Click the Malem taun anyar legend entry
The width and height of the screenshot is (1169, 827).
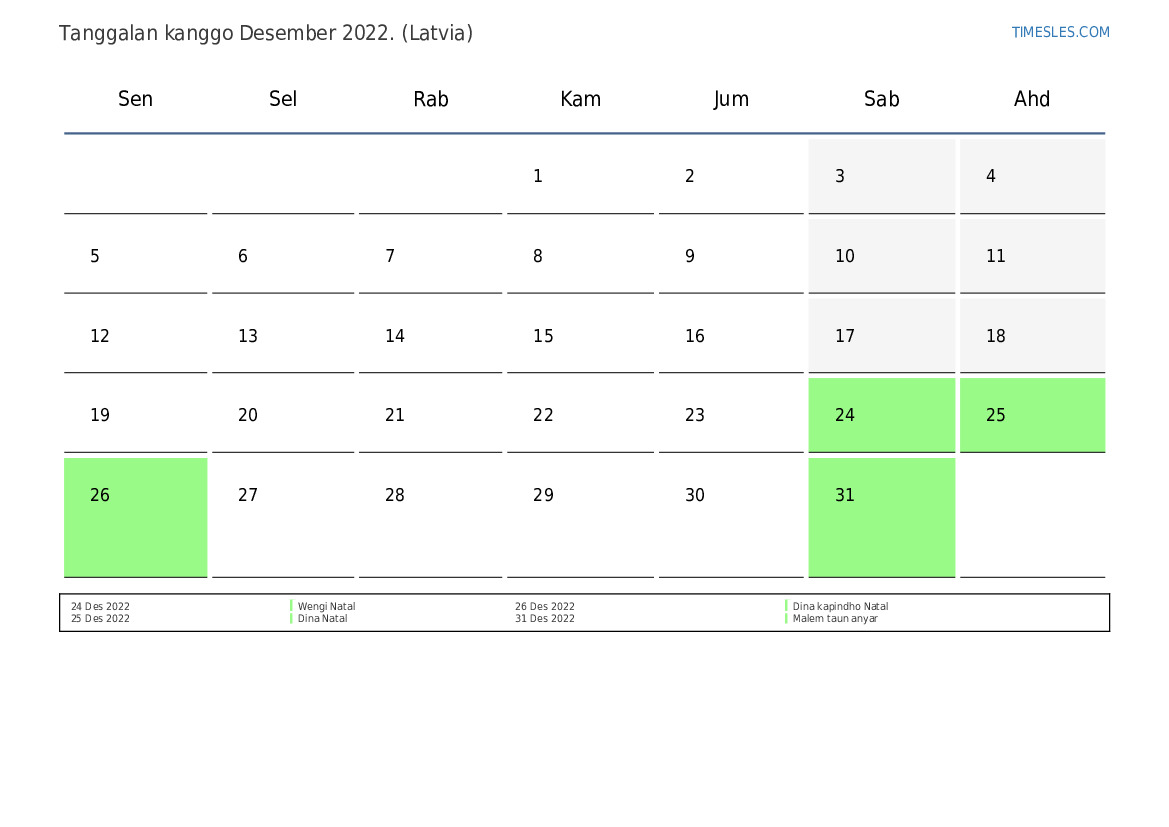click(835, 619)
